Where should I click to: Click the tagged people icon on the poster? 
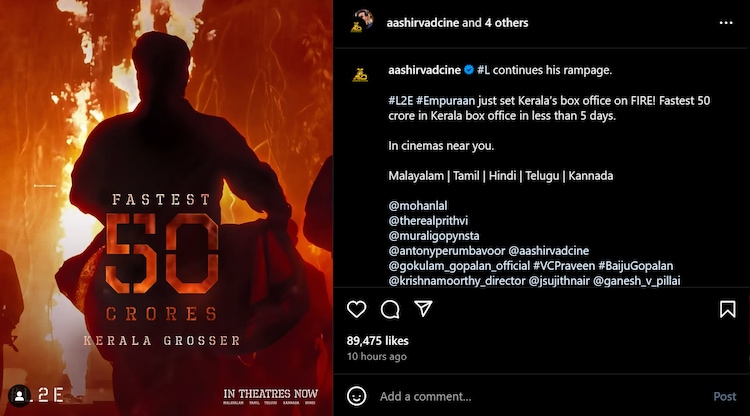[x=20, y=396]
